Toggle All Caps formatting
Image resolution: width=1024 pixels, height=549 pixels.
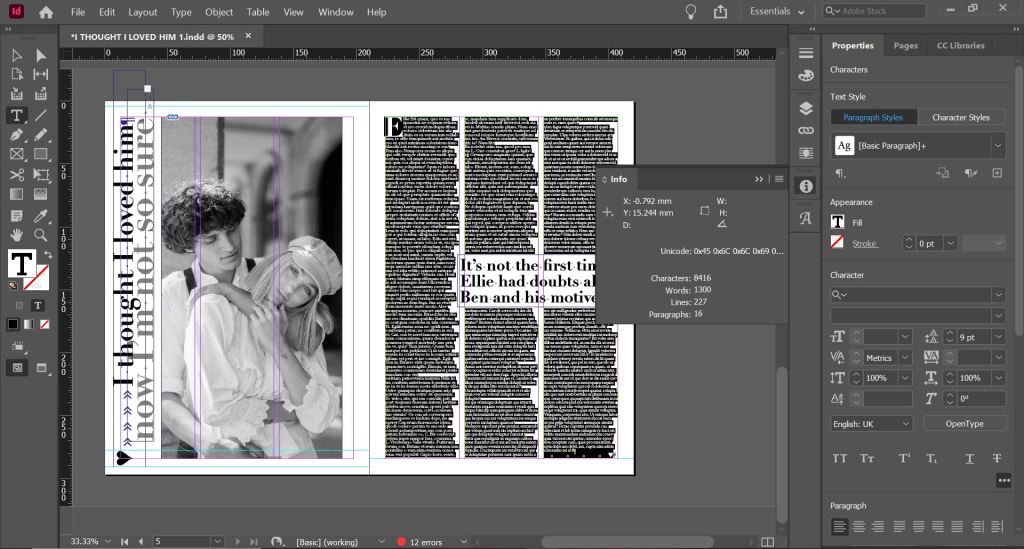(x=840, y=458)
